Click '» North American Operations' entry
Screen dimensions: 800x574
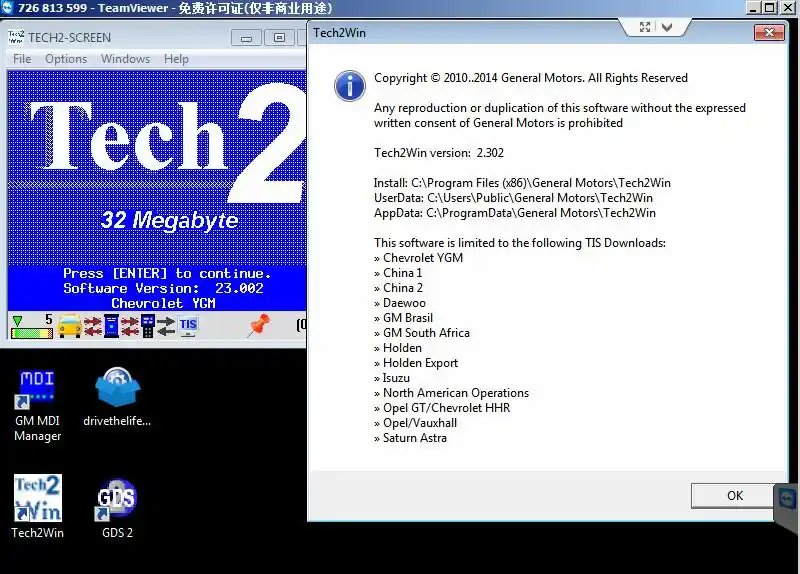pyautogui.click(x=452, y=393)
